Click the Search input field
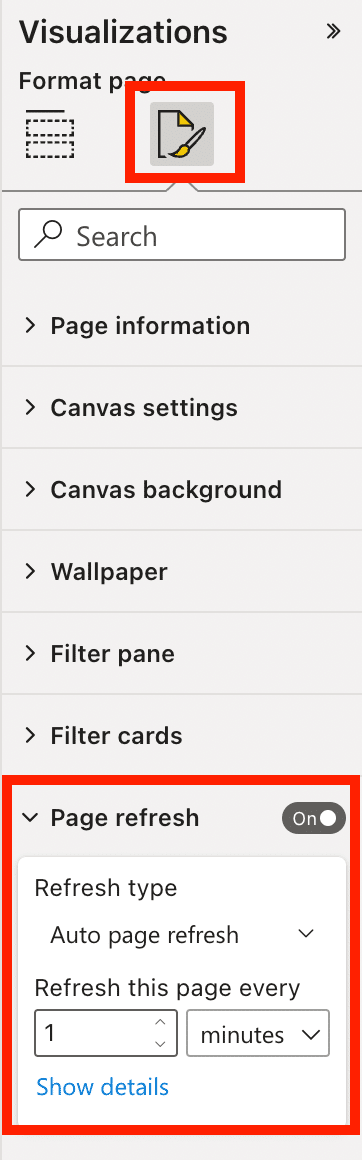Image resolution: width=362 pixels, height=1160 pixels. [x=181, y=235]
